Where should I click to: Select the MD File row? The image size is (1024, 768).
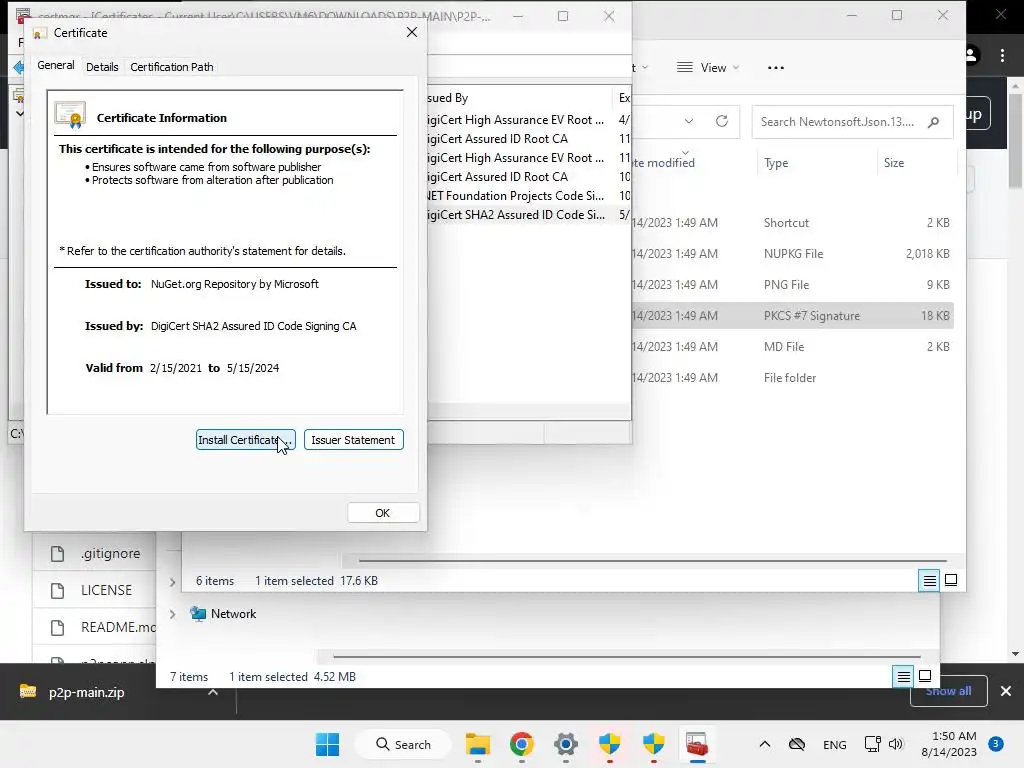click(x=792, y=347)
